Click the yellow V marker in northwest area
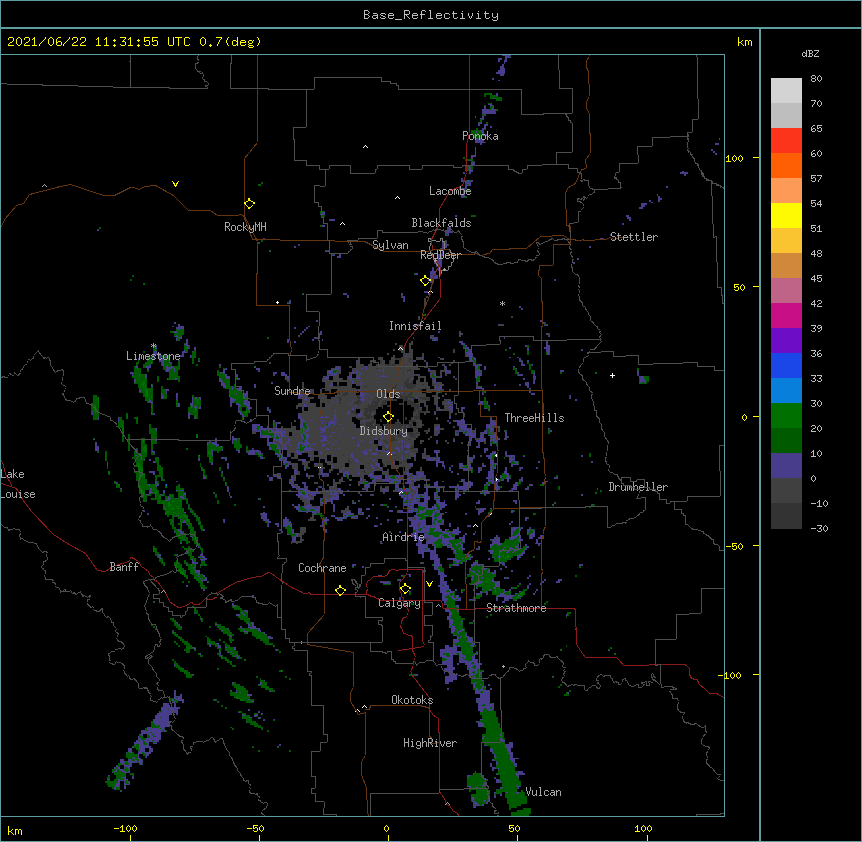Viewport: 862px width, 842px height. click(x=175, y=184)
